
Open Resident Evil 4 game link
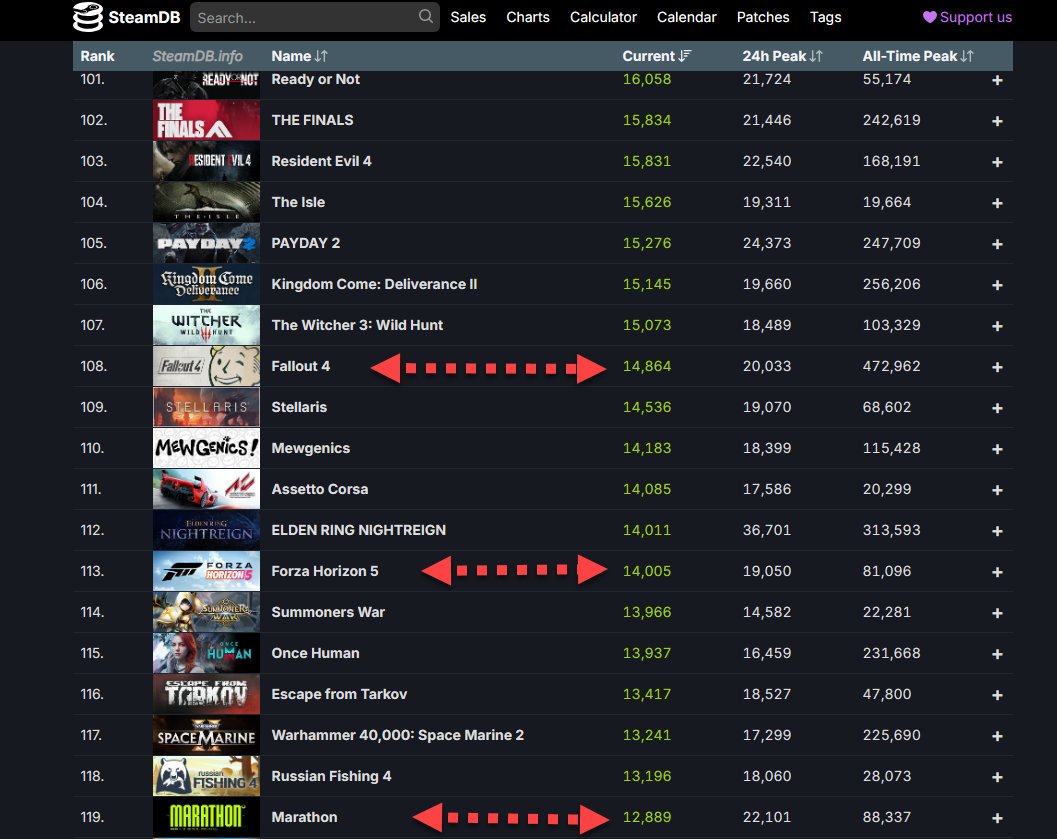tap(321, 161)
